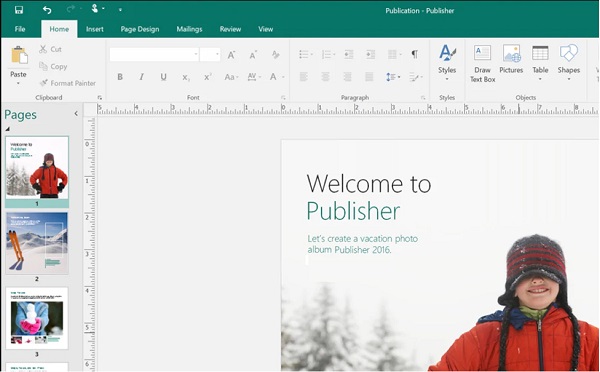Go to the Page Design tab
This screenshot has height=372, width=600.
(140, 29)
